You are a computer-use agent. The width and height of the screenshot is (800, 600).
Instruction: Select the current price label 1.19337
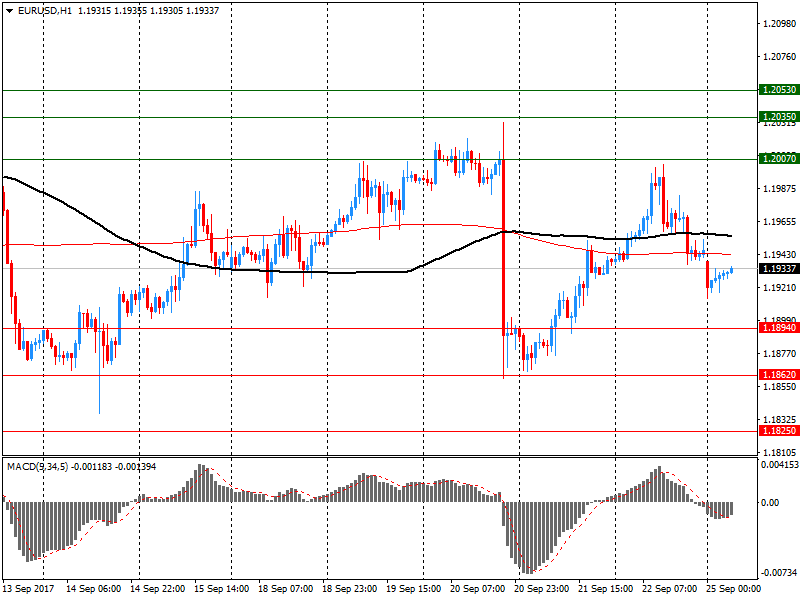(779, 268)
